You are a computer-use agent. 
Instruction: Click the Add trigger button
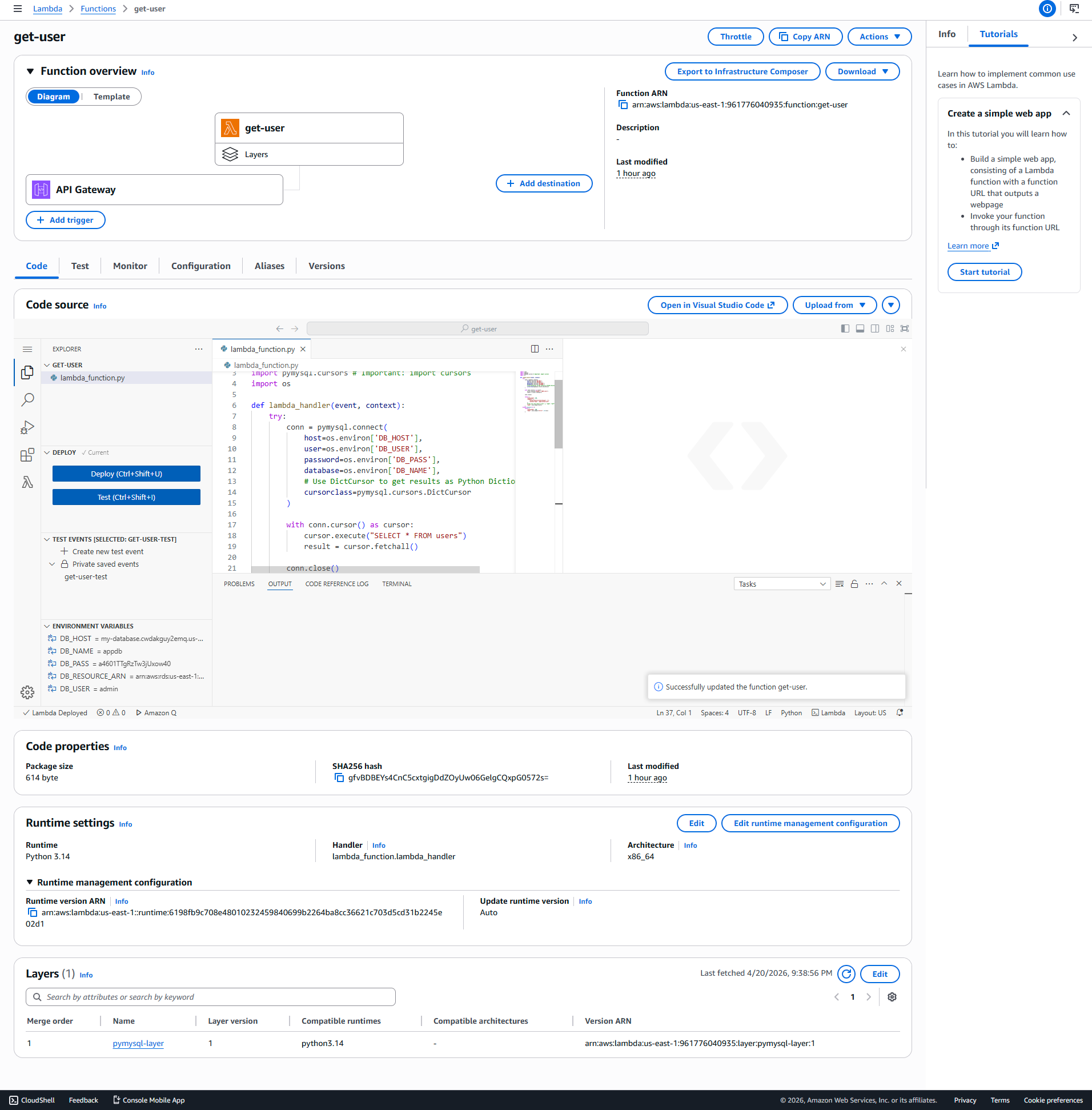click(x=65, y=221)
